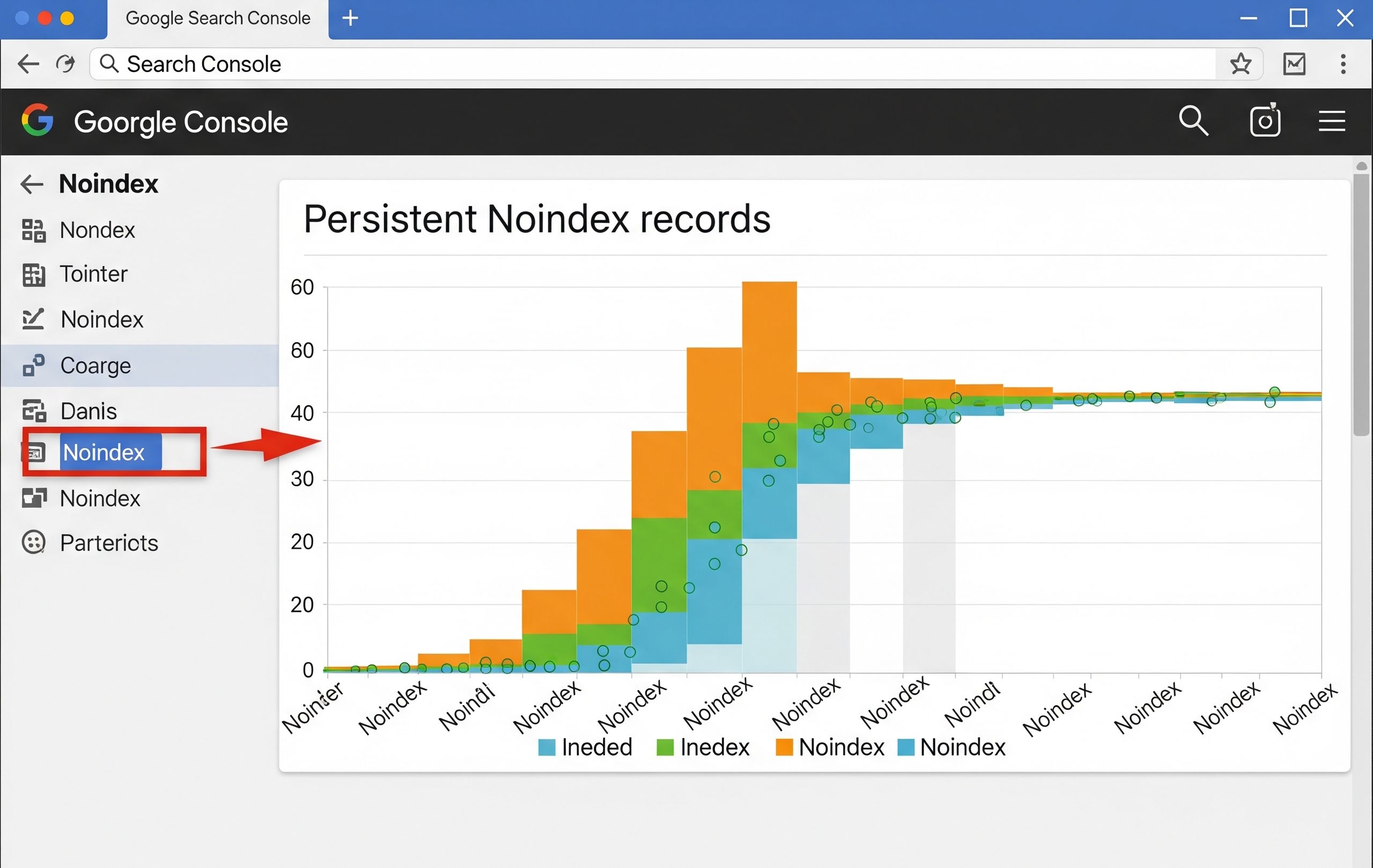The width and height of the screenshot is (1373, 868).
Task: Select the highlighted blue Noindex item
Action: (x=110, y=452)
